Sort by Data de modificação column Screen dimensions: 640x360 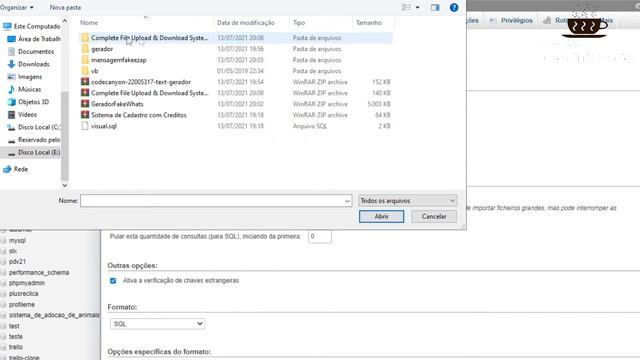(x=246, y=23)
